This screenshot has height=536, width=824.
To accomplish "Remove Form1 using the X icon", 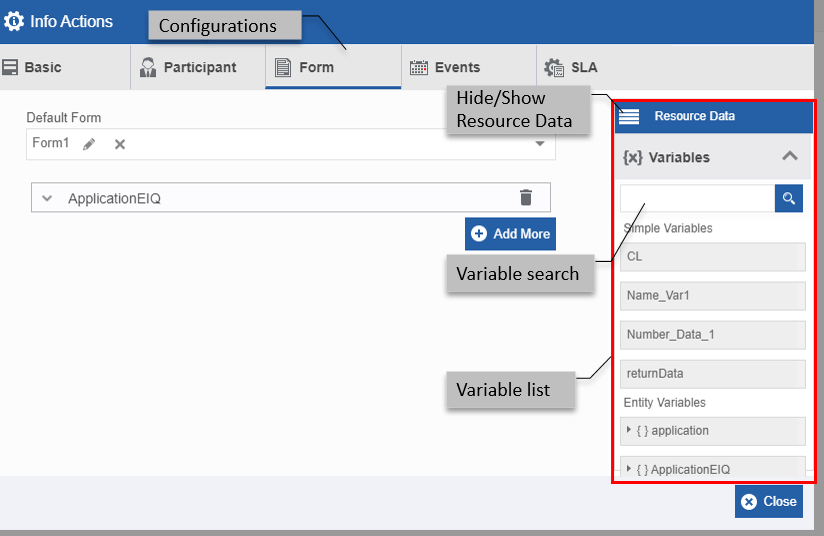I will pos(120,144).
